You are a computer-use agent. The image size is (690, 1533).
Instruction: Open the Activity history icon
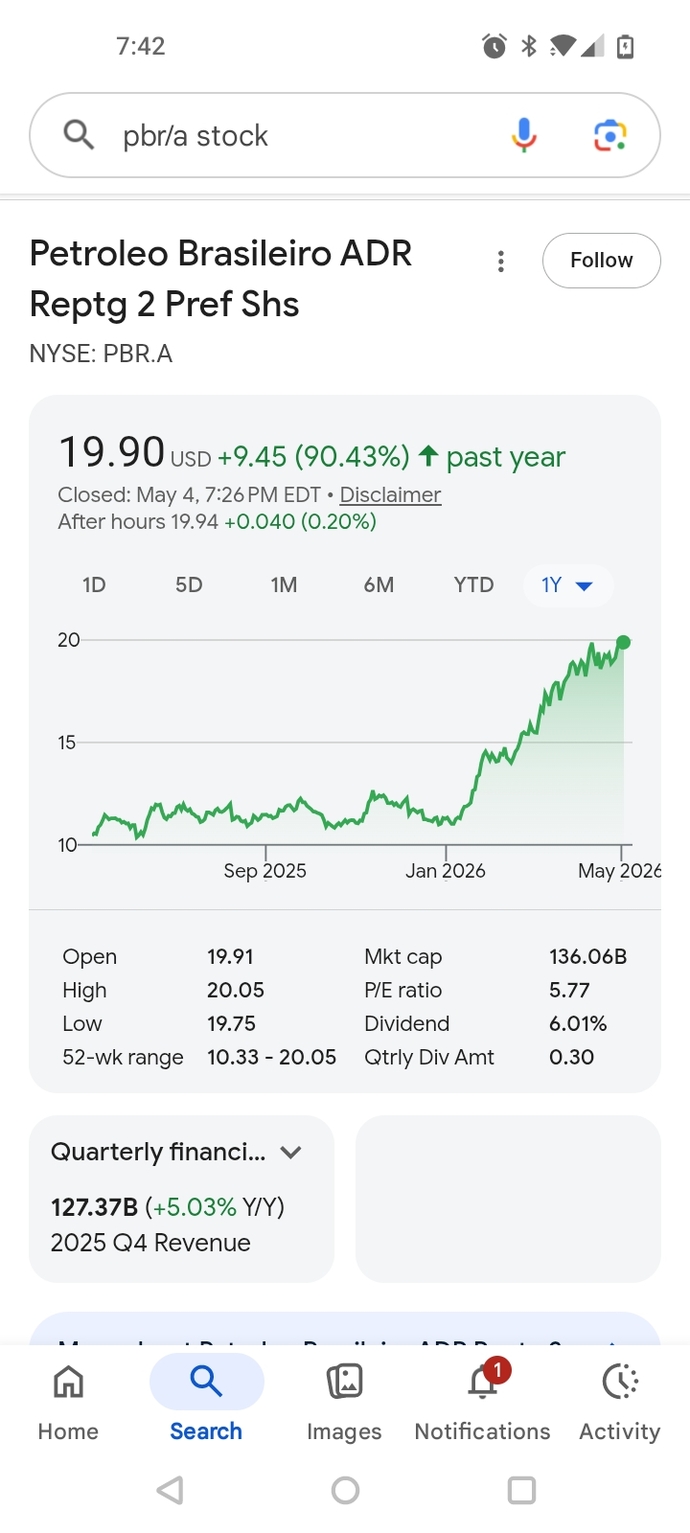[x=620, y=1382]
